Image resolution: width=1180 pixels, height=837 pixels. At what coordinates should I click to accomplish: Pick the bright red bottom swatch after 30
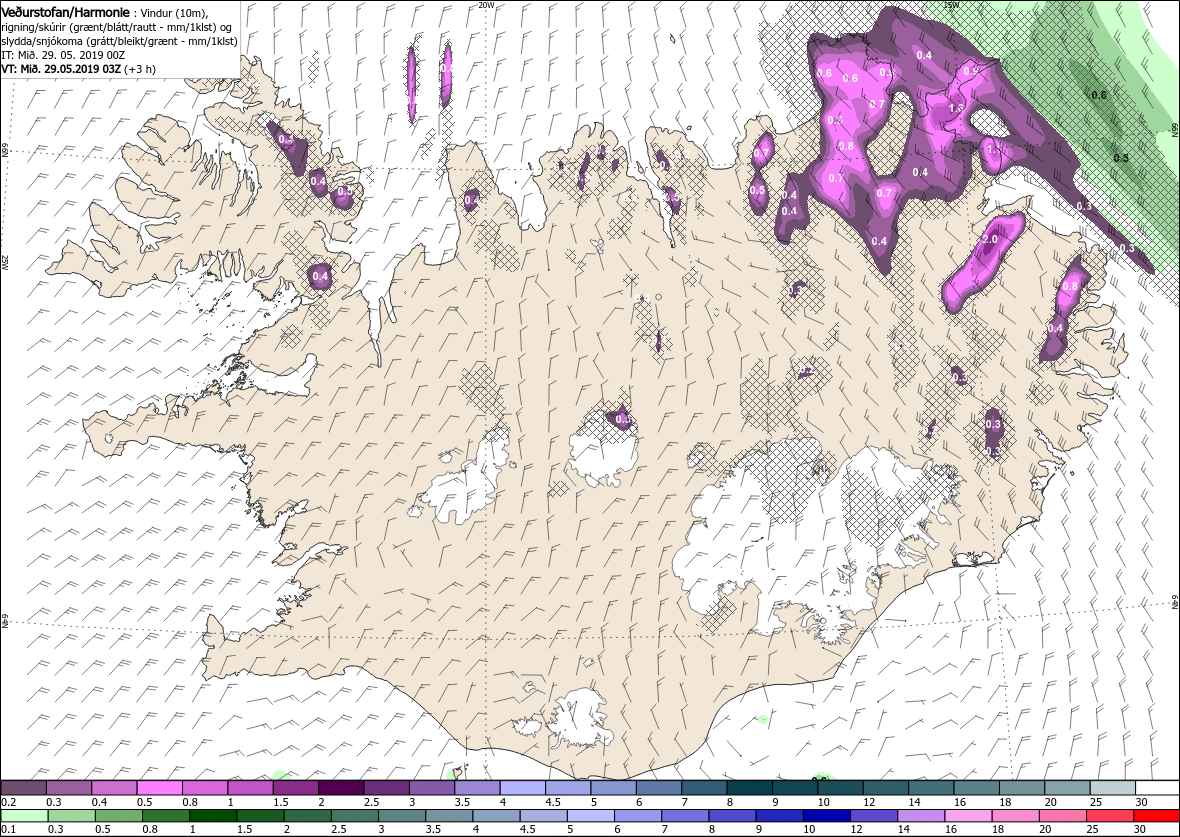[1156, 816]
